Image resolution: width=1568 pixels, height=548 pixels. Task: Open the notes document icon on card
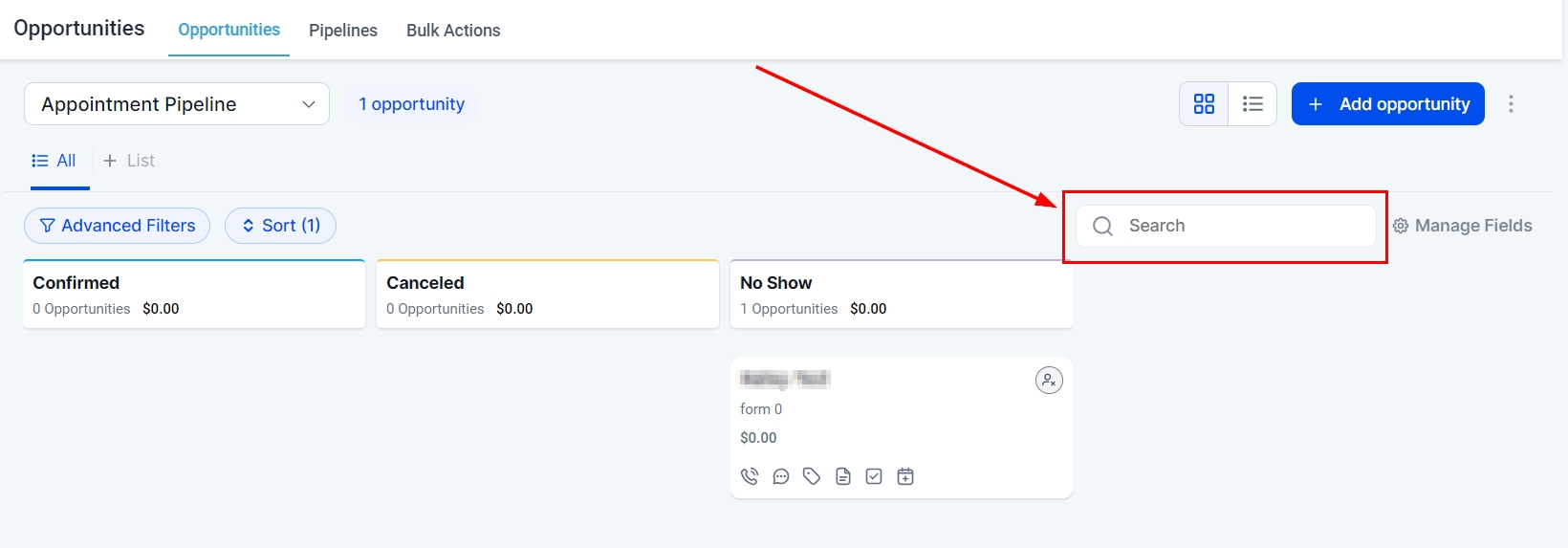click(843, 476)
